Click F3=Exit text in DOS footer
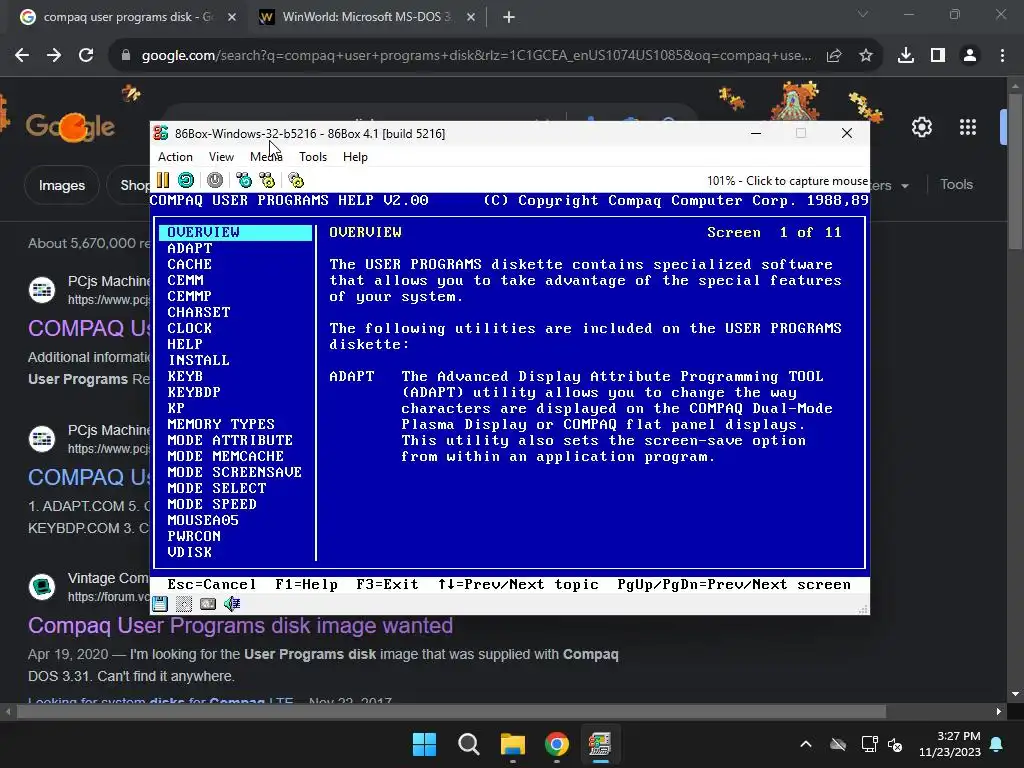This screenshot has height=768, width=1024. (387, 584)
